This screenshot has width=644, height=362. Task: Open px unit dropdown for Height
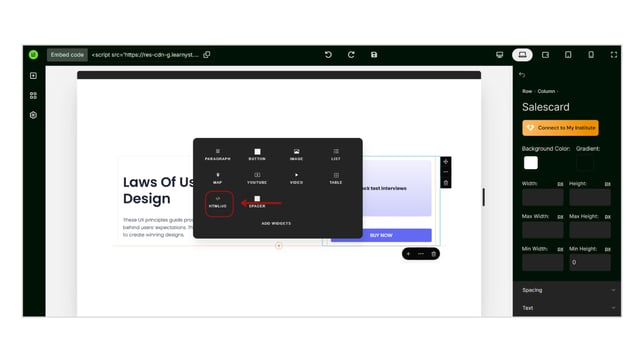[x=607, y=184]
